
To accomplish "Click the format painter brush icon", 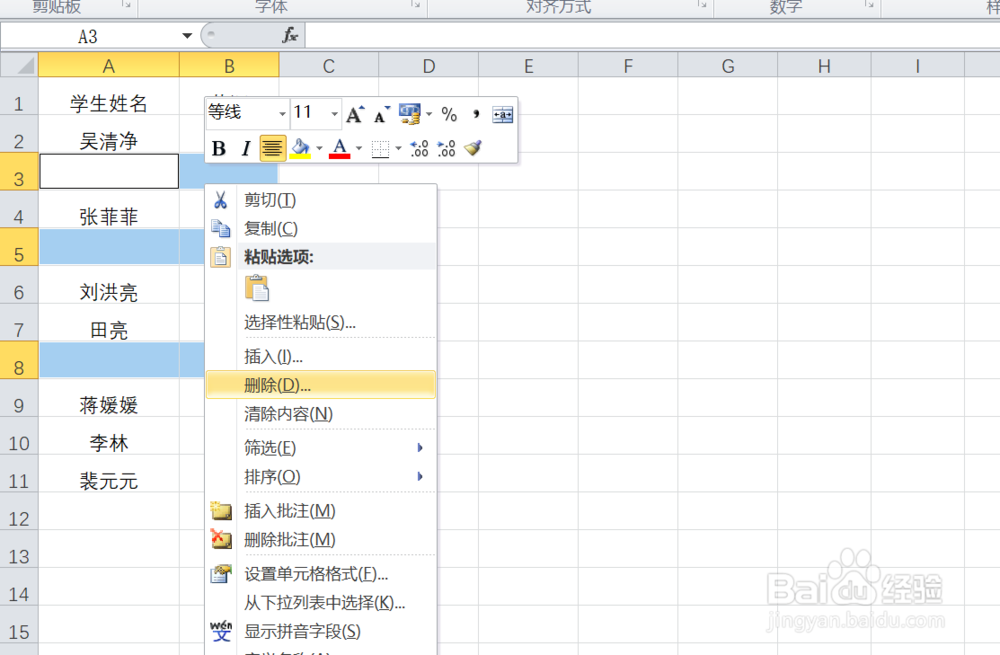I will coord(472,148).
